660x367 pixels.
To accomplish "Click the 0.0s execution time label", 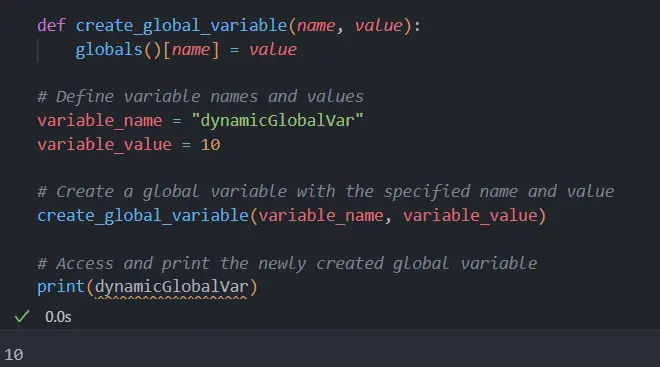I will coord(58,317).
